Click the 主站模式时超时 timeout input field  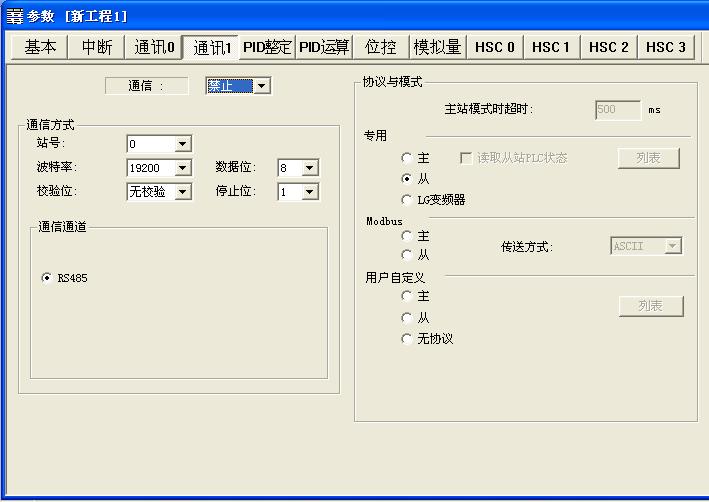click(618, 110)
